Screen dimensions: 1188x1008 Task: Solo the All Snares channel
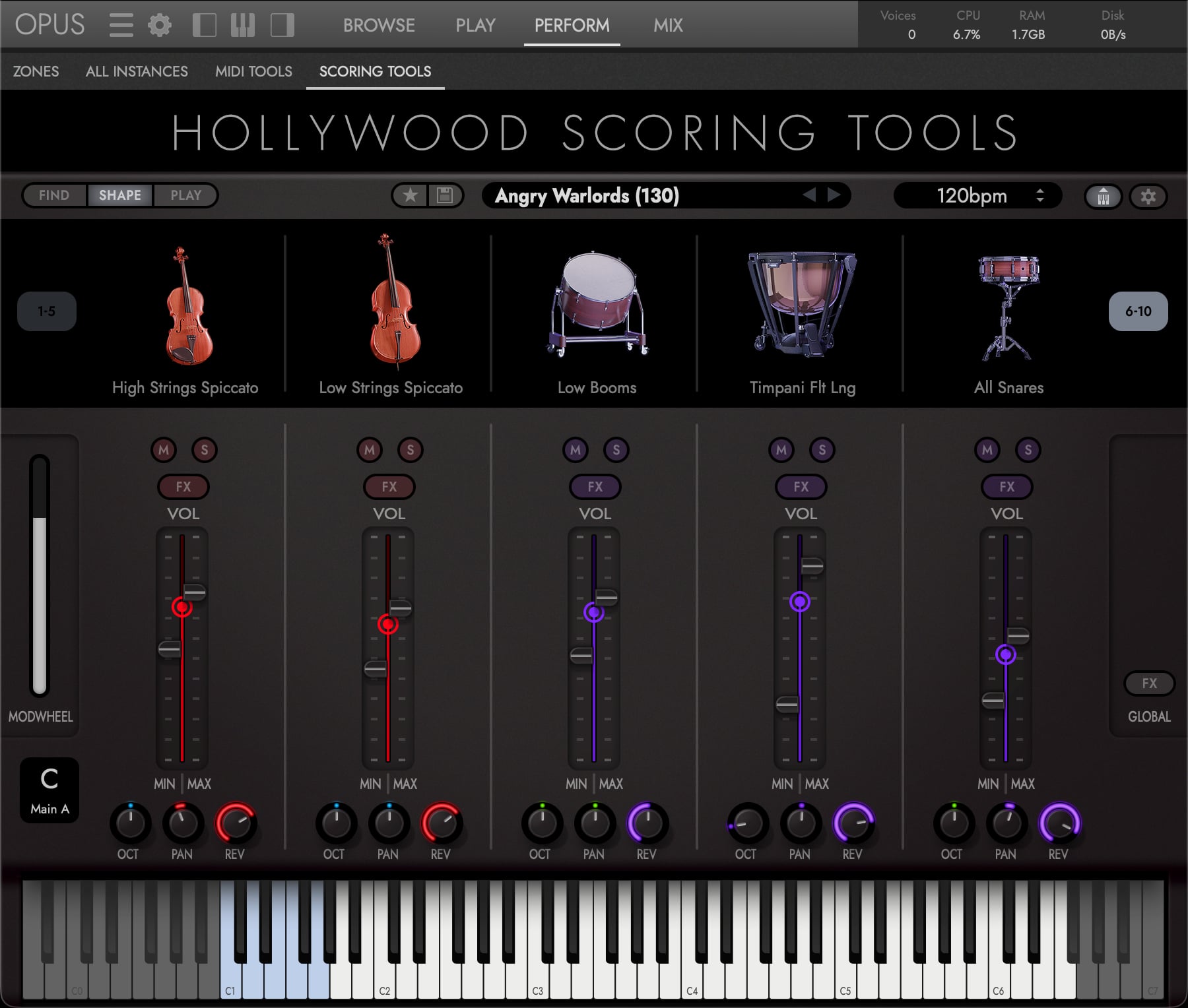[x=1028, y=450]
